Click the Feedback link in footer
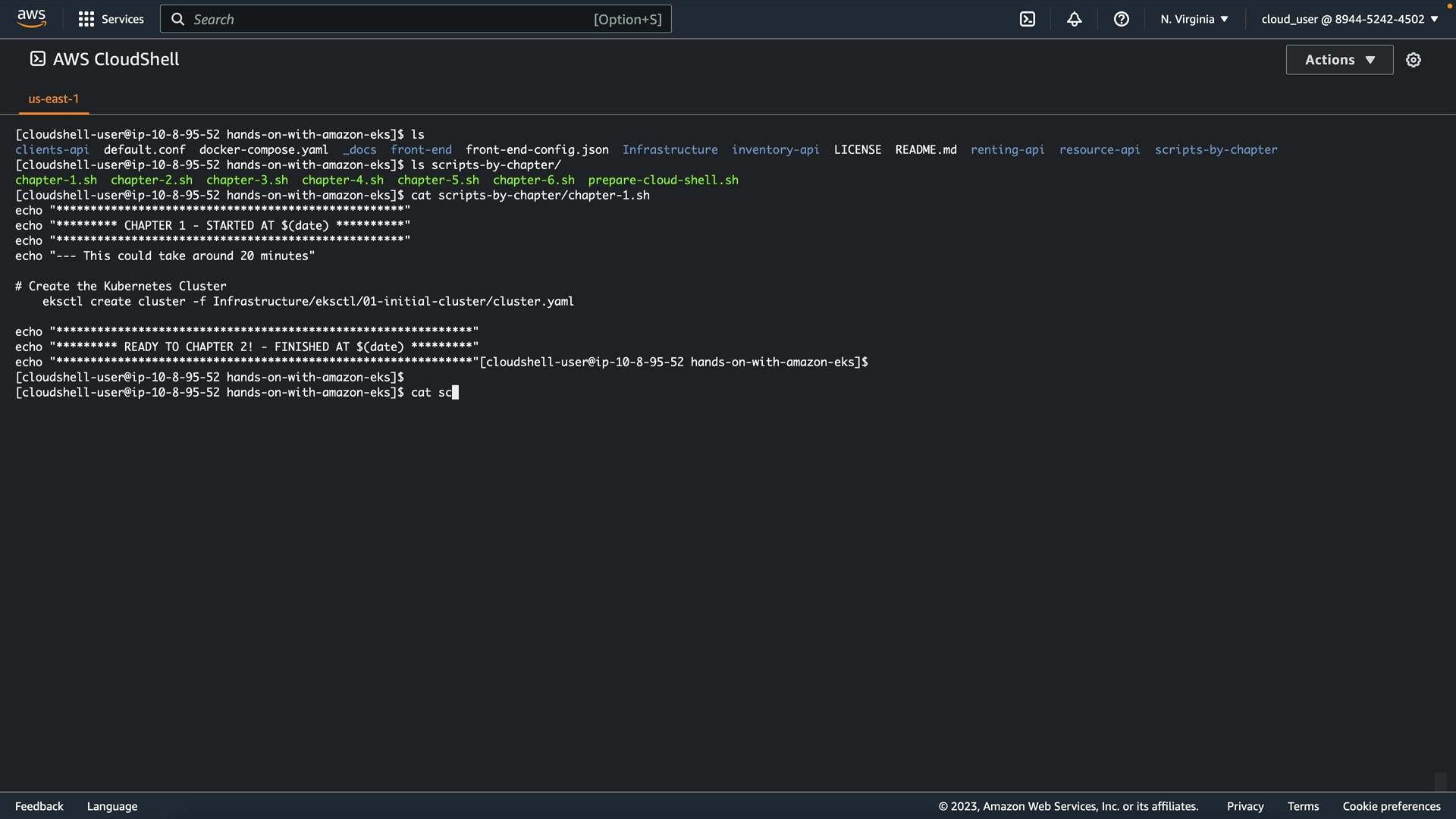The height and width of the screenshot is (819, 1456). 39,806
